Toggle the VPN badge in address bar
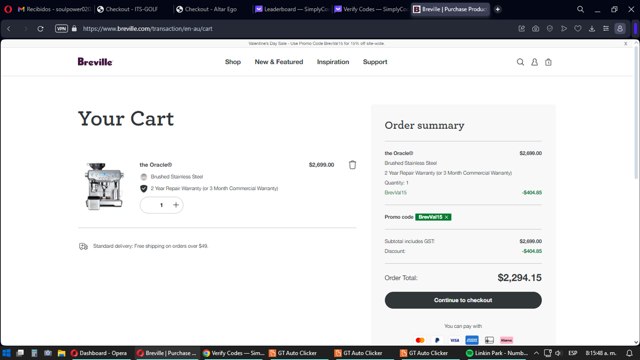The image size is (640, 360). [61, 29]
